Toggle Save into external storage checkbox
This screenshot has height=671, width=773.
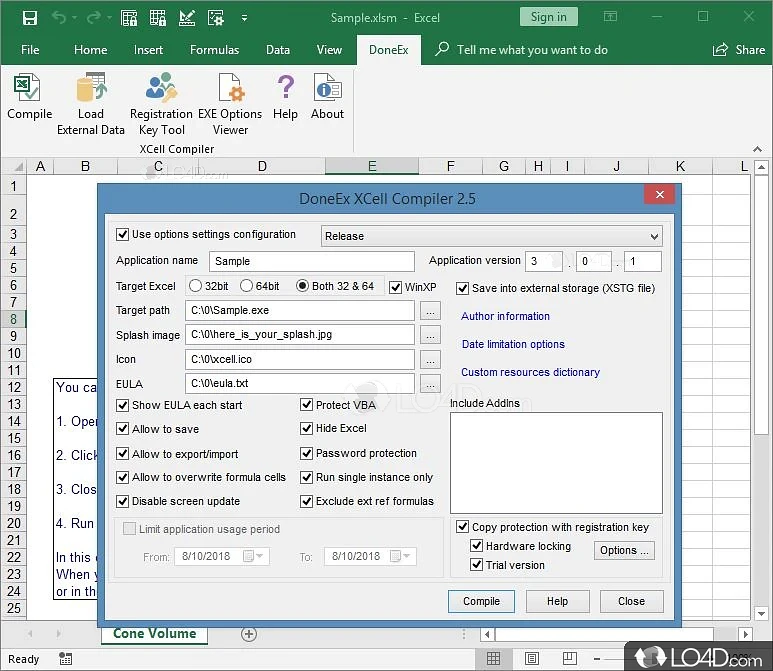[x=462, y=288]
